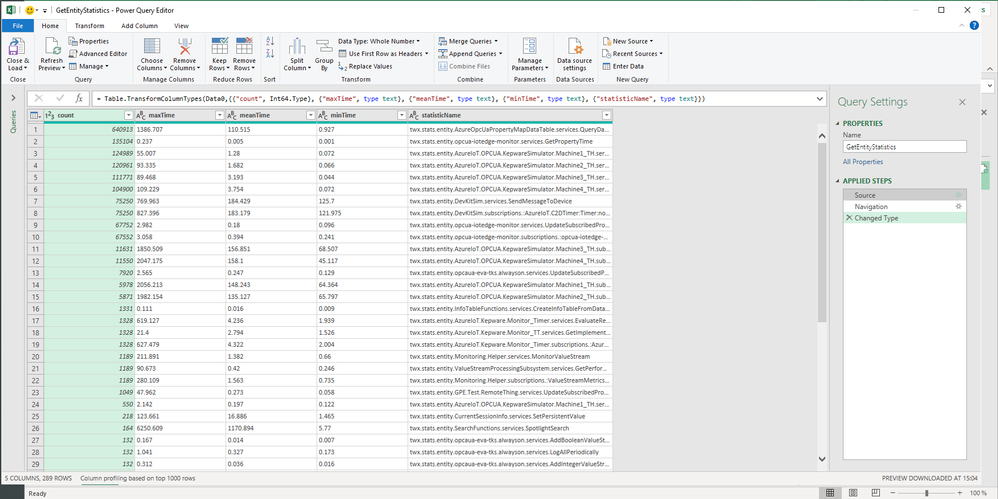Open the count column filter dropdown
The image size is (998, 499).
tap(129, 115)
